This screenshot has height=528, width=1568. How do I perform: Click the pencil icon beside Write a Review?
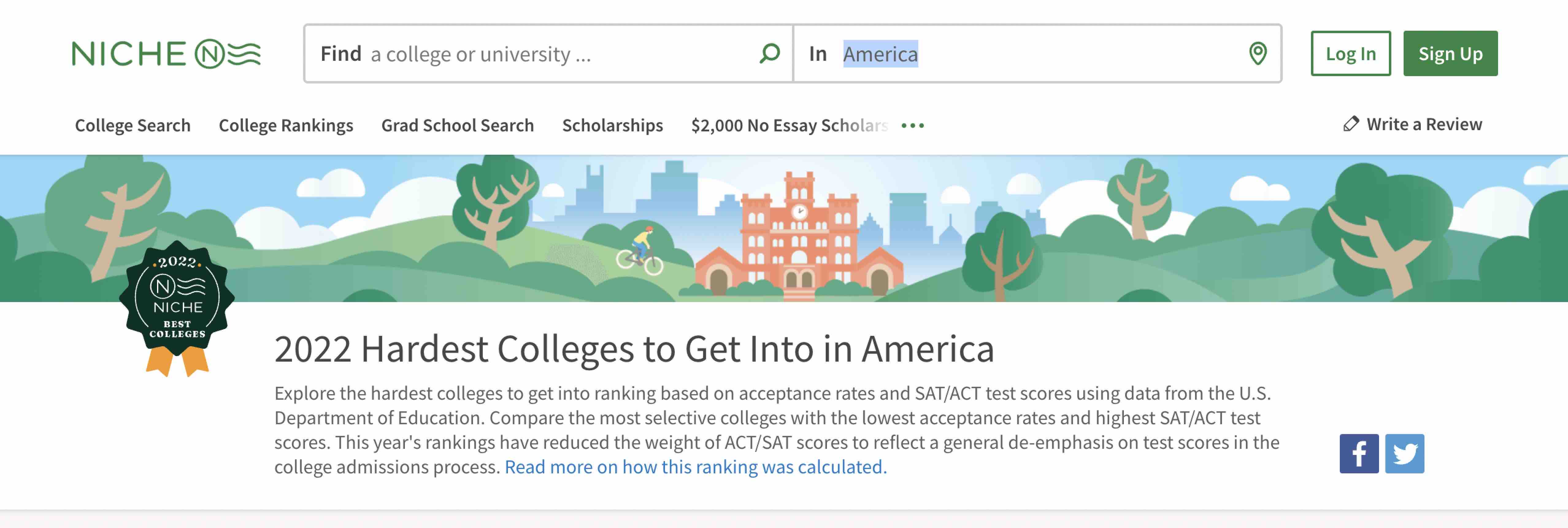pos(1351,124)
